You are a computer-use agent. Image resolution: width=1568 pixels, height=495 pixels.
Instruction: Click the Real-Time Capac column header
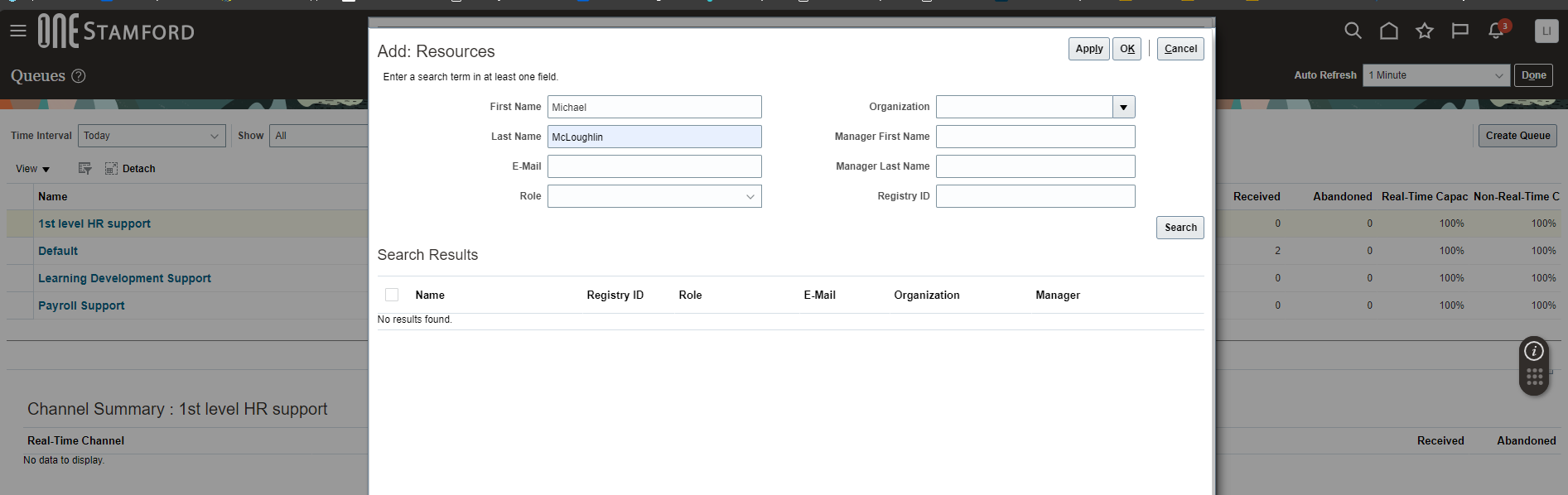(1425, 197)
